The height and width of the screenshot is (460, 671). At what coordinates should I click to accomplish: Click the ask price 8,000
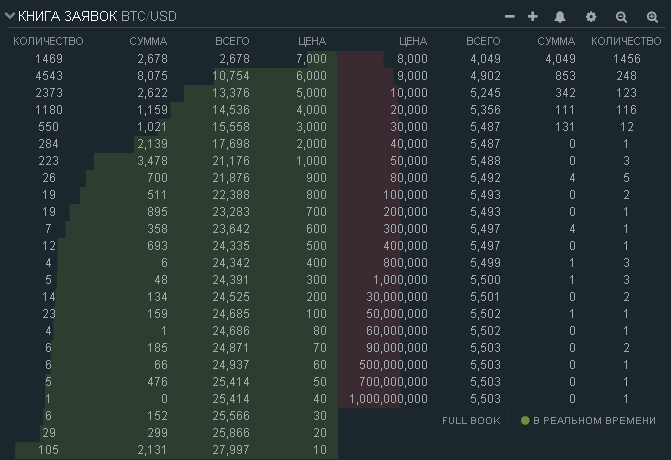pos(412,59)
